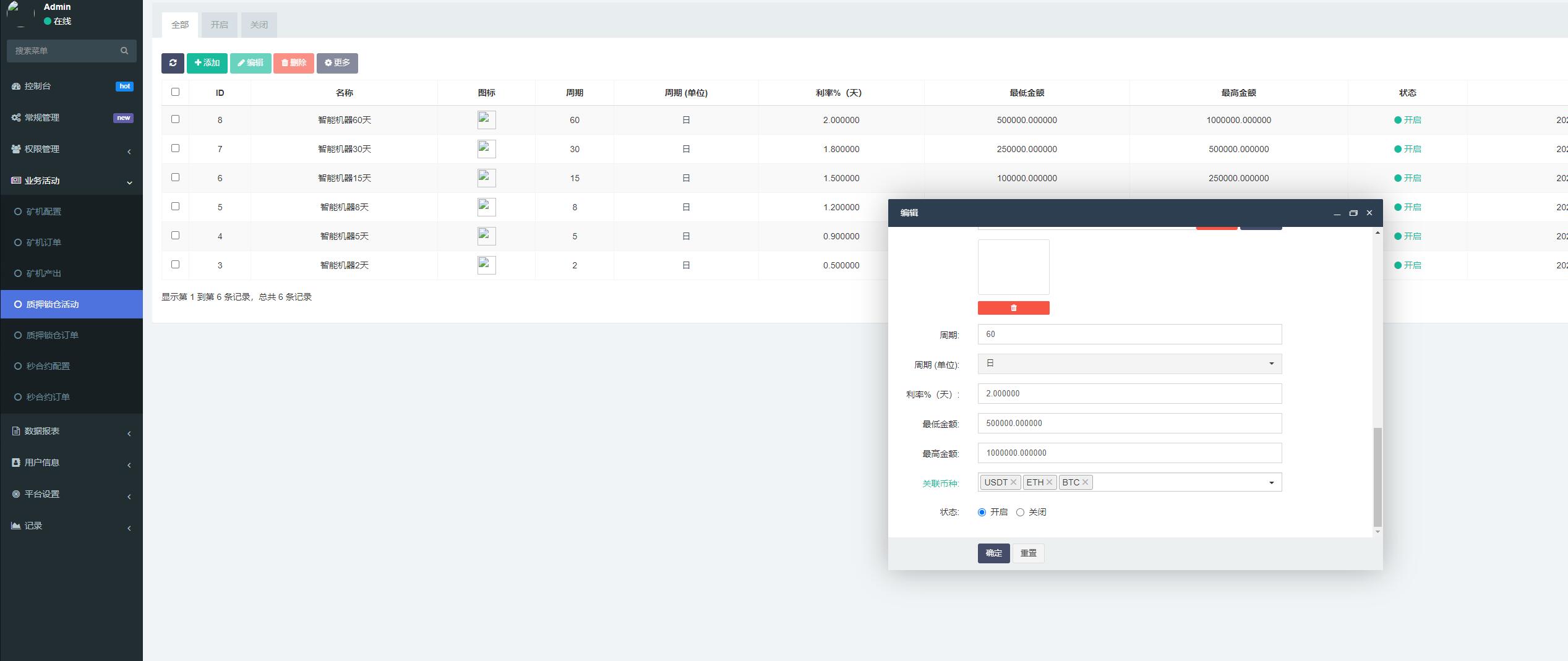
Task: Open the 周期 (单位) dropdown
Action: (x=1129, y=364)
